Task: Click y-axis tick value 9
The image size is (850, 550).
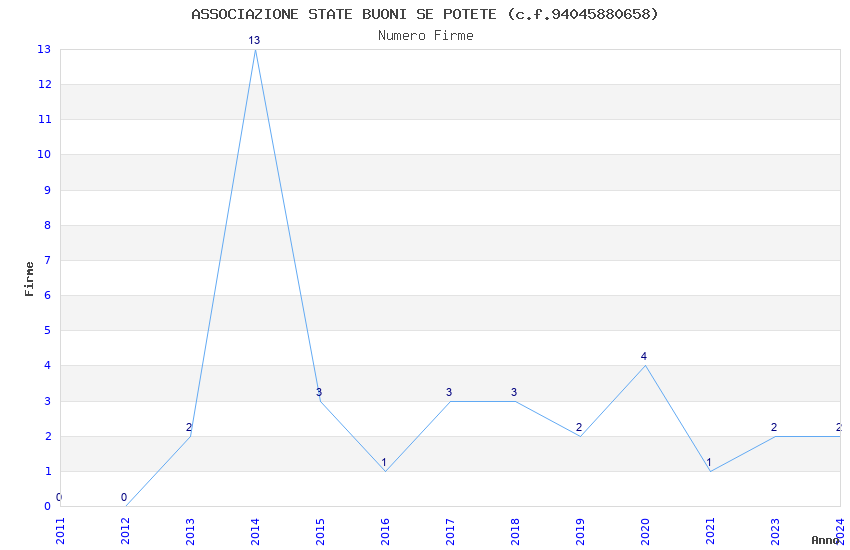Action: (48, 190)
